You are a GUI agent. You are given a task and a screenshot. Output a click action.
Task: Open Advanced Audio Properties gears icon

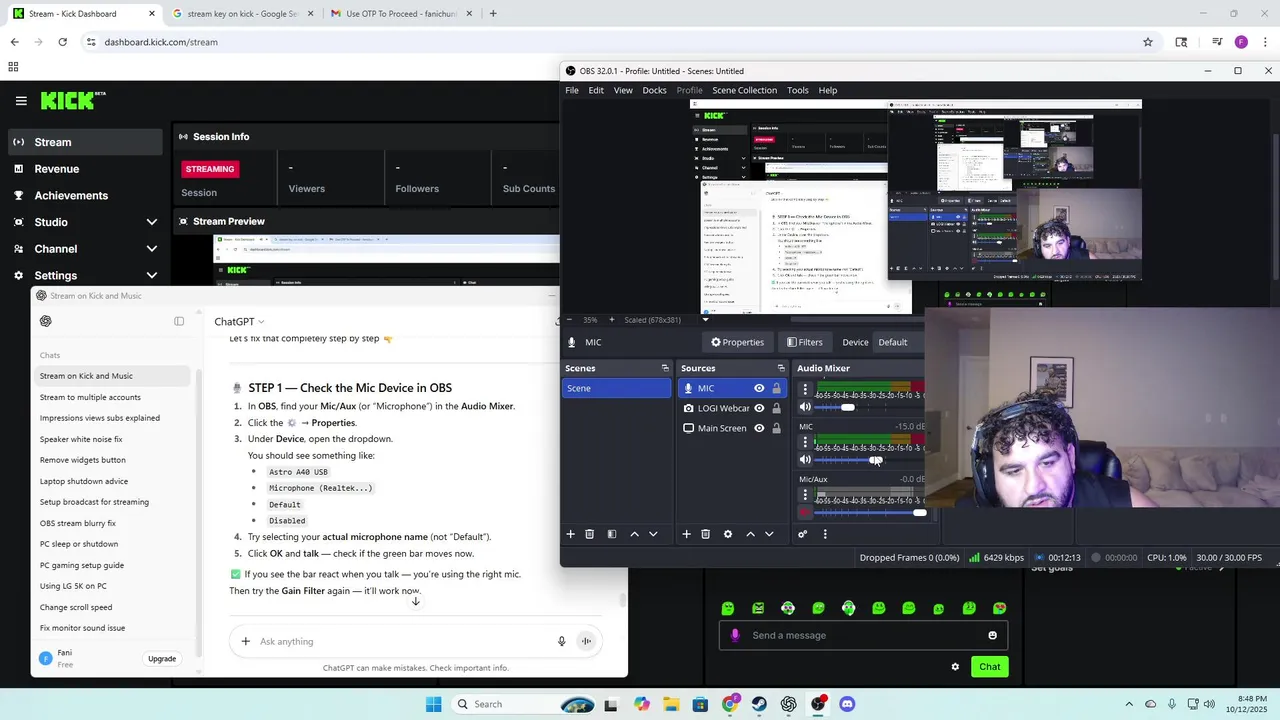pos(802,534)
